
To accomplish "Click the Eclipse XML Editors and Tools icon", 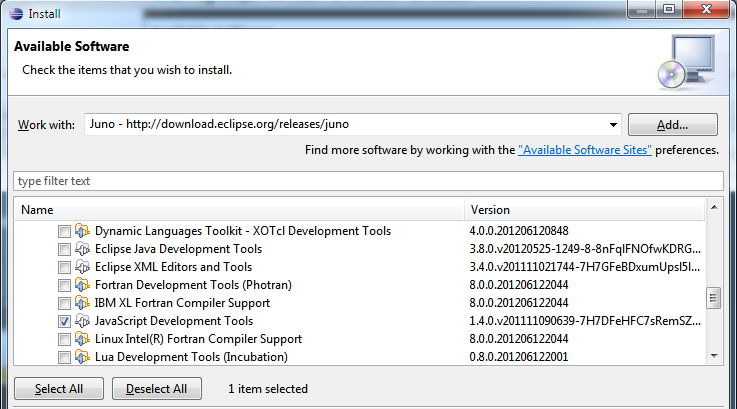I will pyautogui.click(x=82, y=267).
